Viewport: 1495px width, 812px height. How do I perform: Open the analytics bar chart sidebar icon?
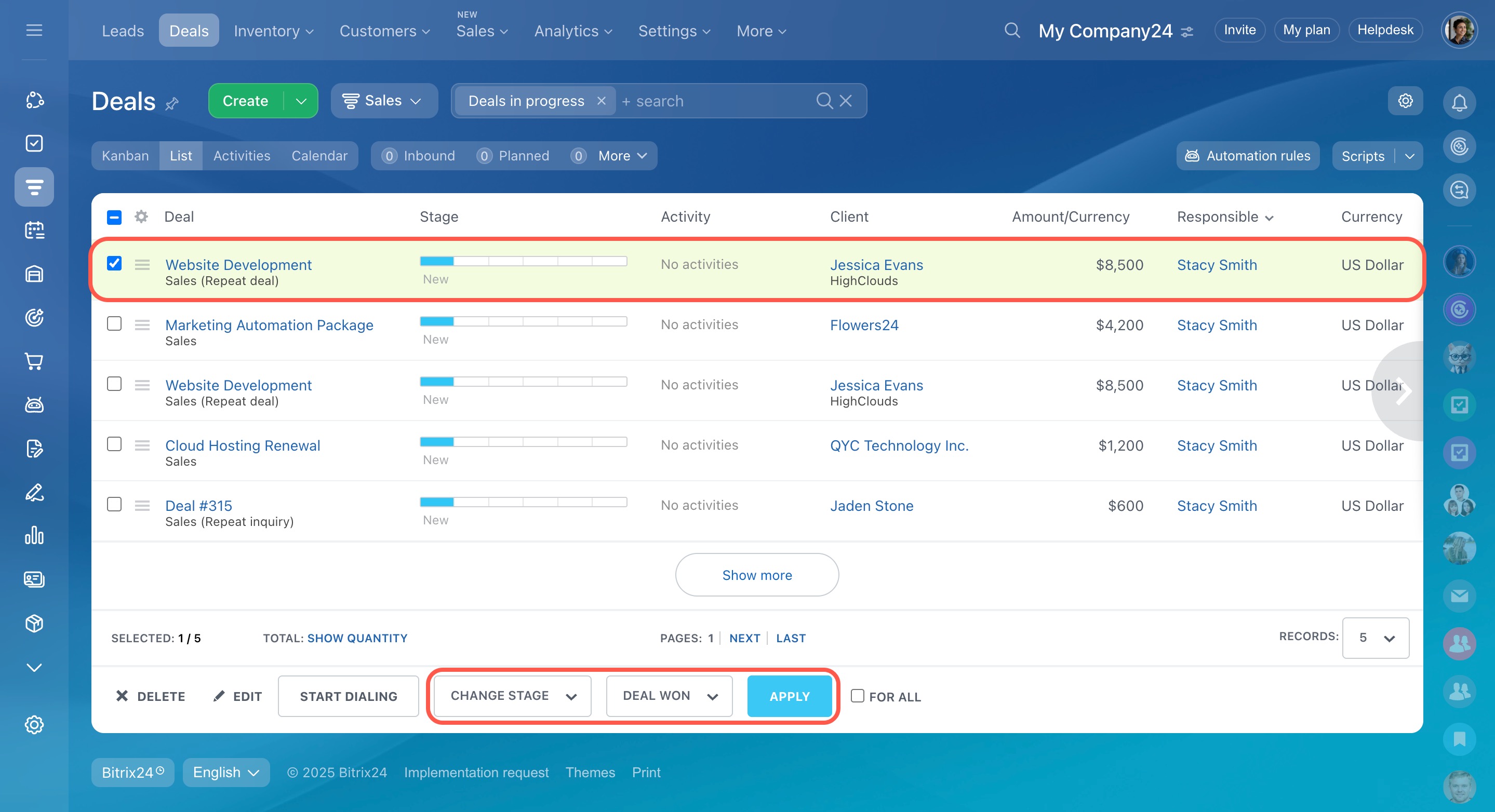point(34,535)
